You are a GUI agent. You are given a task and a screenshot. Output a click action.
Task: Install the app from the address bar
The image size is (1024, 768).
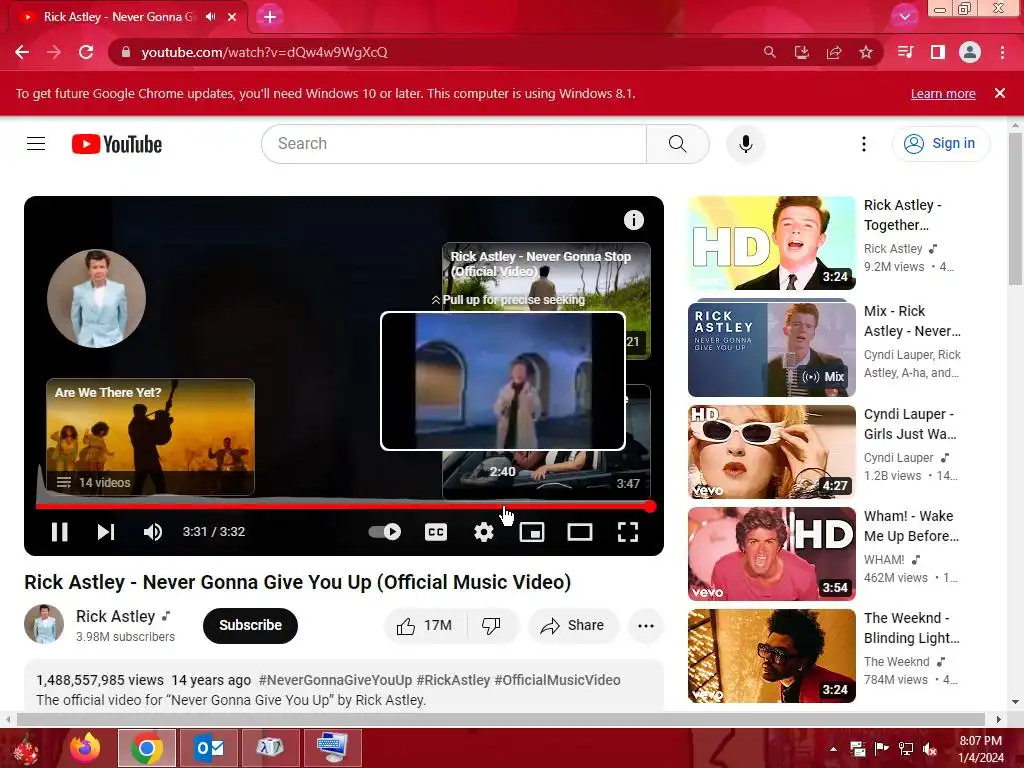tap(801, 52)
